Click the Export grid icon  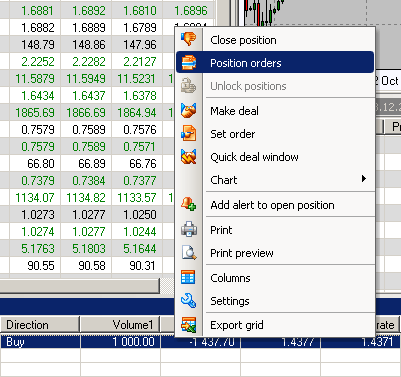click(188, 325)
